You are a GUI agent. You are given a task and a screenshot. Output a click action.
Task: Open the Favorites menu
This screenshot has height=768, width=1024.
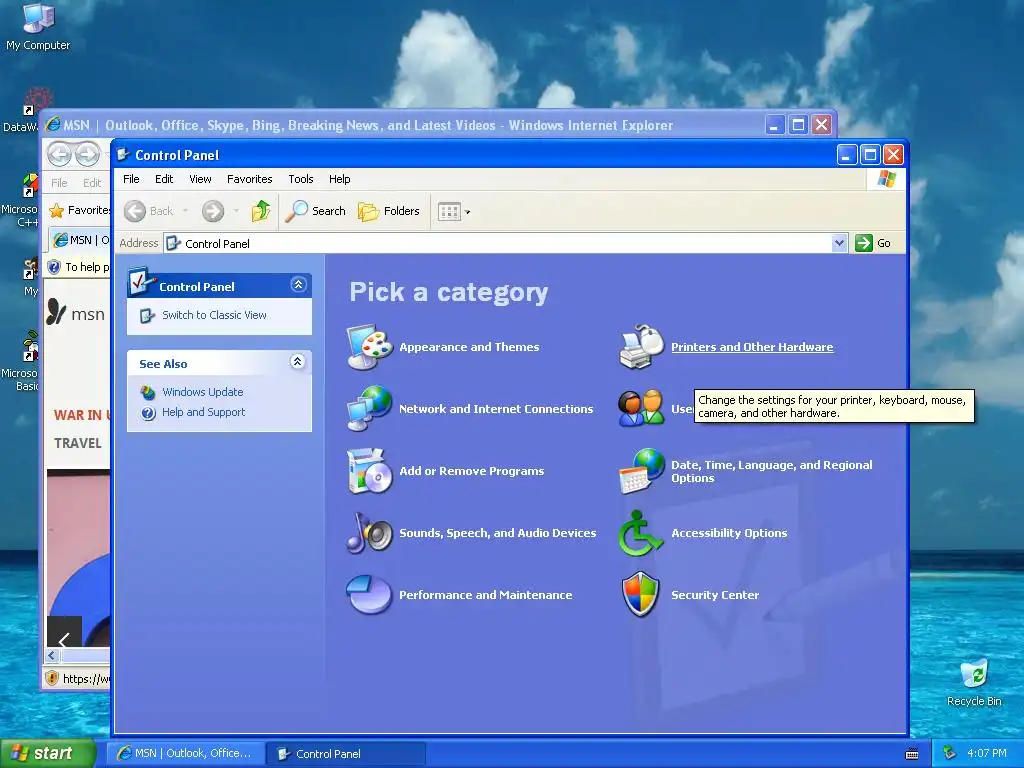point(249,179)
